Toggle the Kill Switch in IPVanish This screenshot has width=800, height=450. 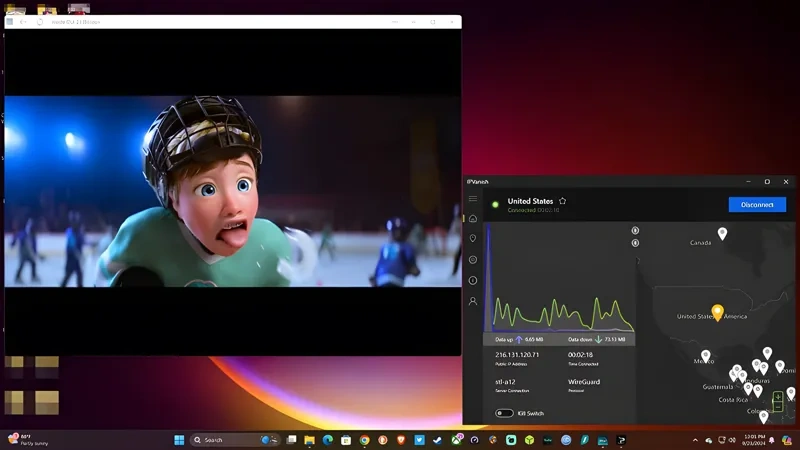(504, 413)
